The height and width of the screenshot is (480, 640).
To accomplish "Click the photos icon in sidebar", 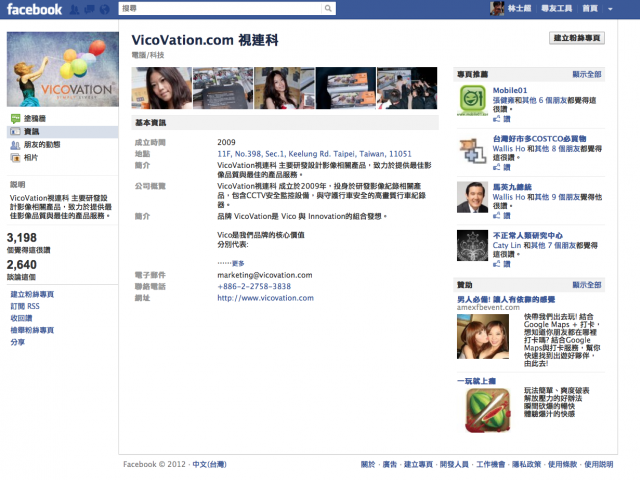I will tap(15, 158).
